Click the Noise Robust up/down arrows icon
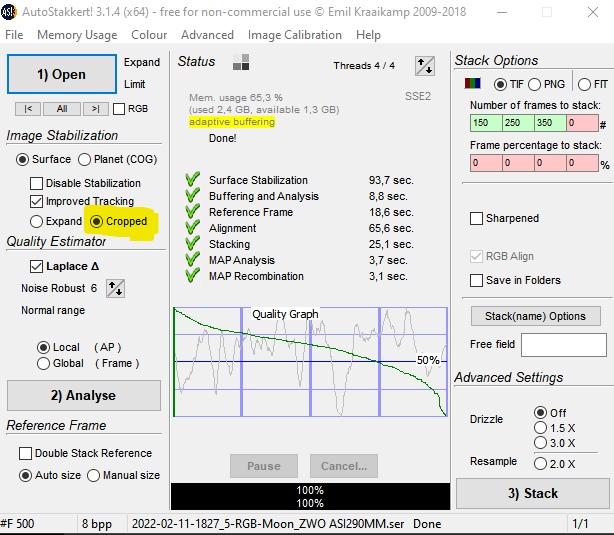The height and width of the screenshot is (535, 614). click(x=116, y=289)
